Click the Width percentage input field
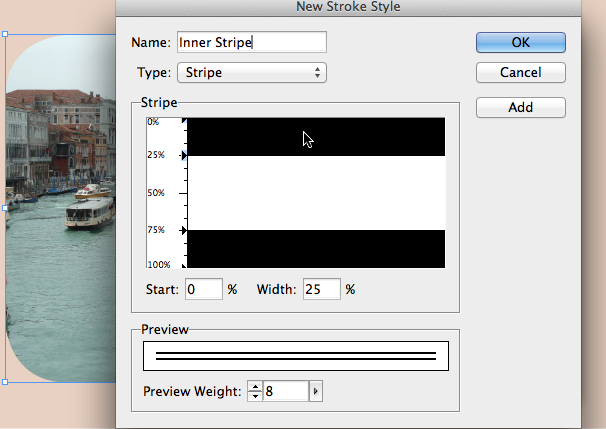The image size is (606, 429). [322, 289]
